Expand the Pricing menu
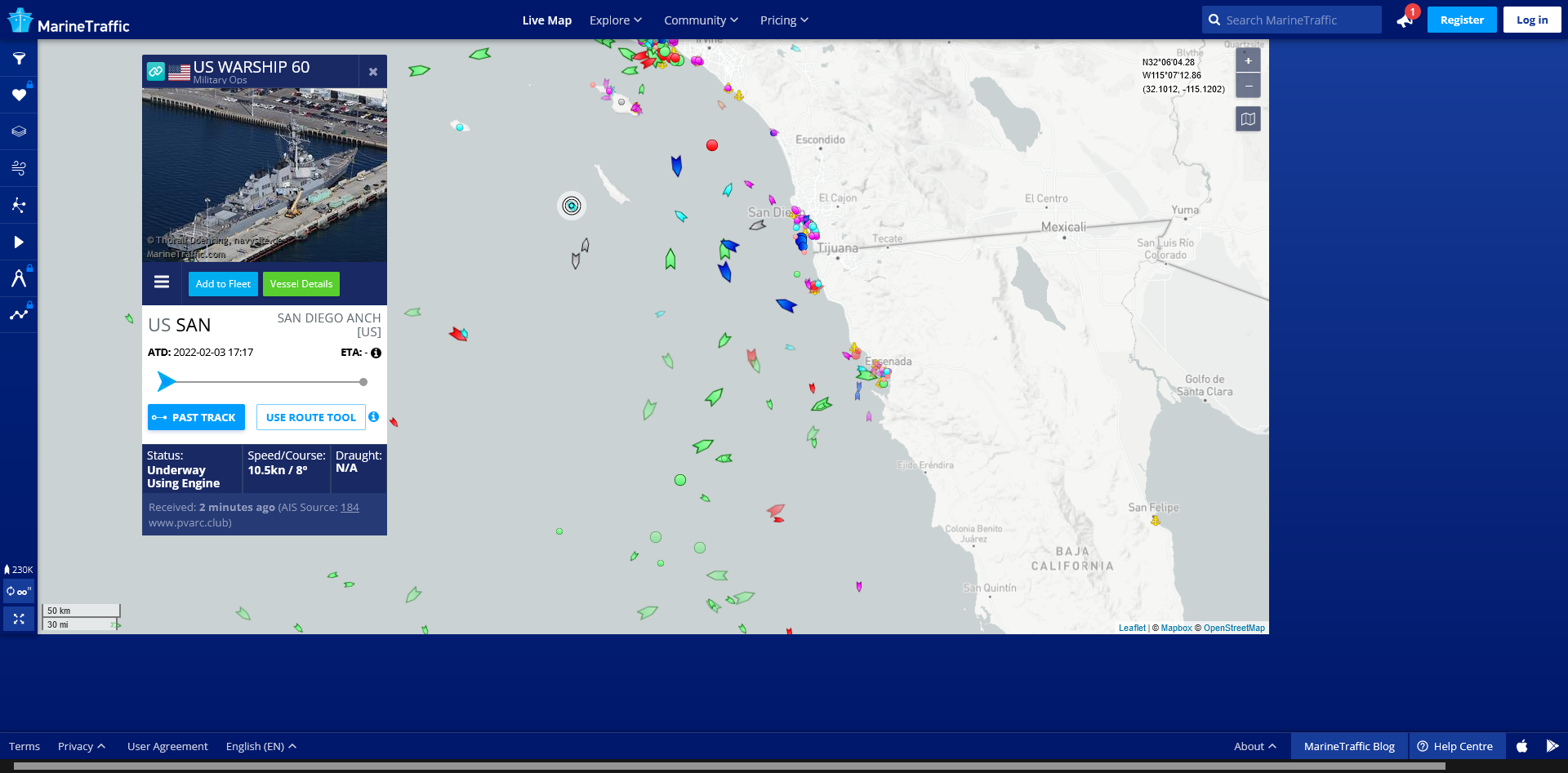The width and height of the screenshot is (1568, 773). [x=784, y=20]
